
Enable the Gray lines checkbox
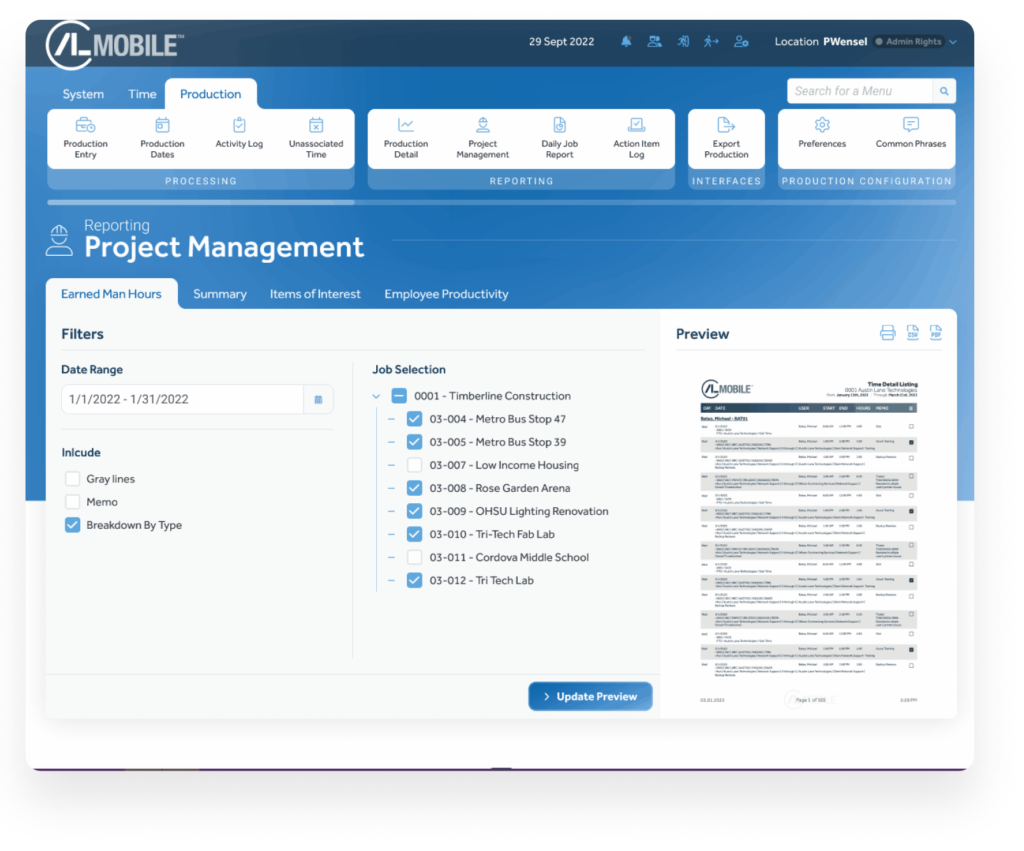(72, 478)
